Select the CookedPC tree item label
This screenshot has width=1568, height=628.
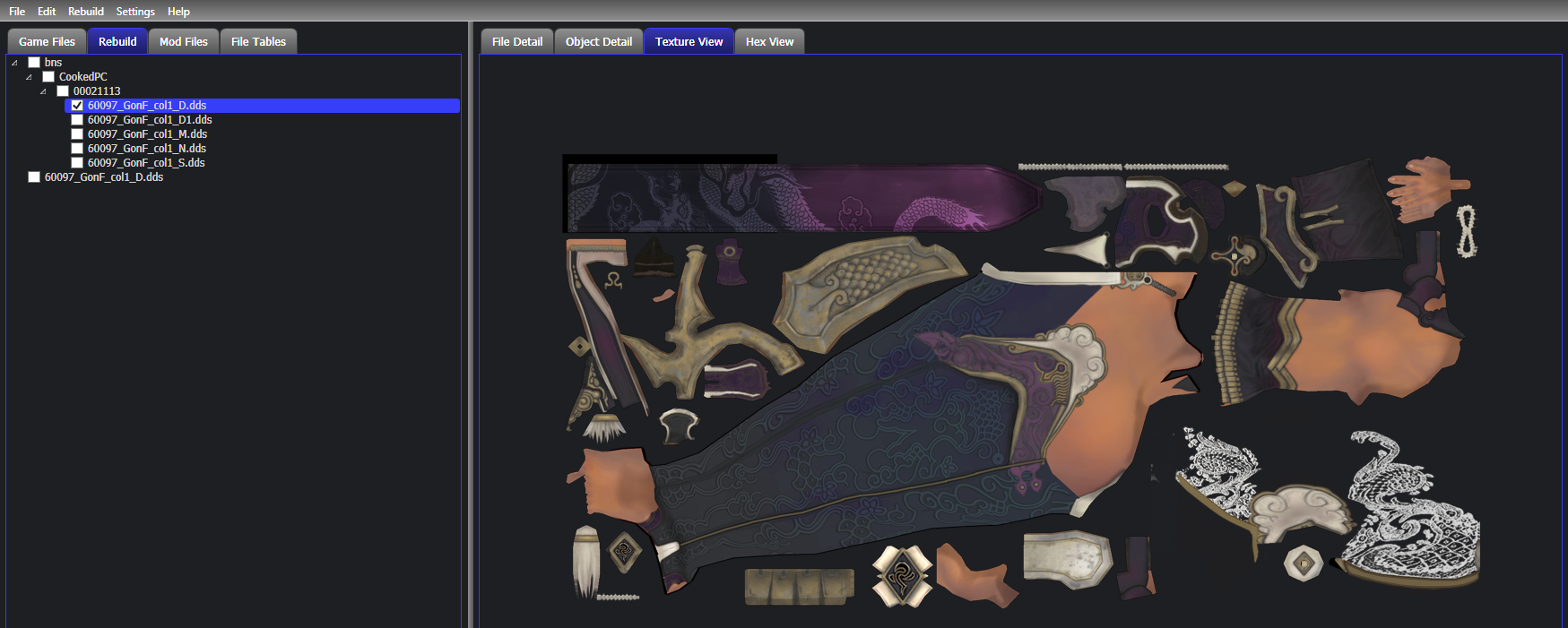[x=82, y=77]
